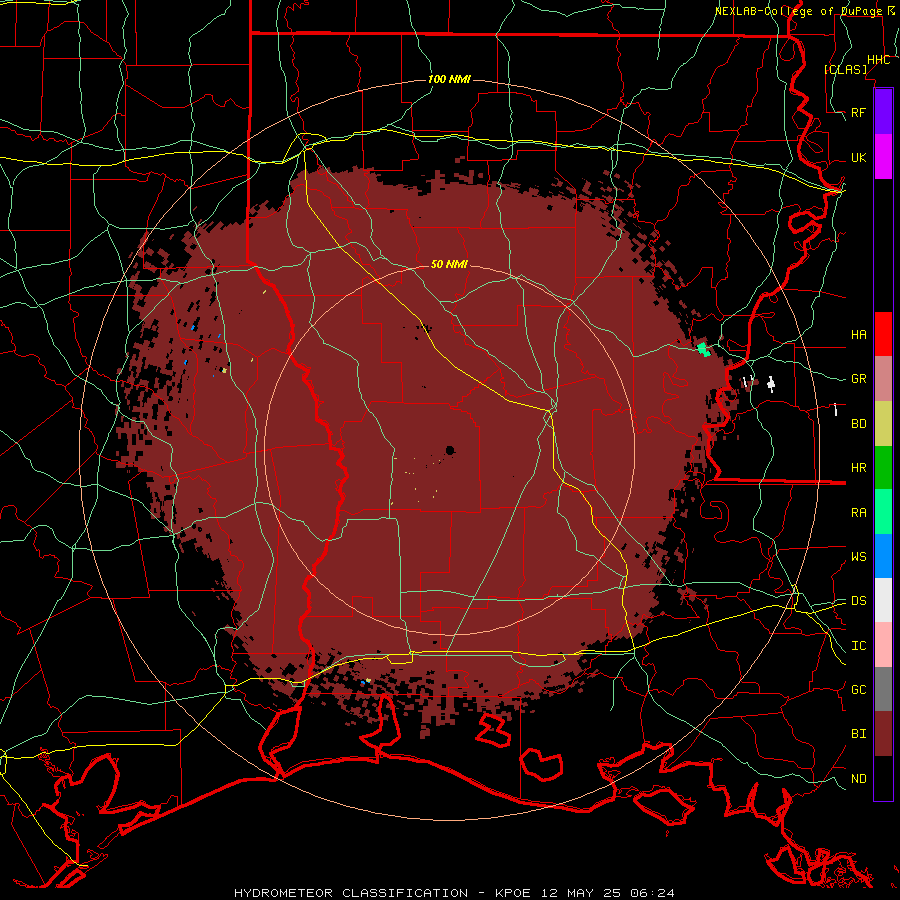Click the BI dark red legend swatch
This screenshot has width=900, height=900.
pos(883,734)
